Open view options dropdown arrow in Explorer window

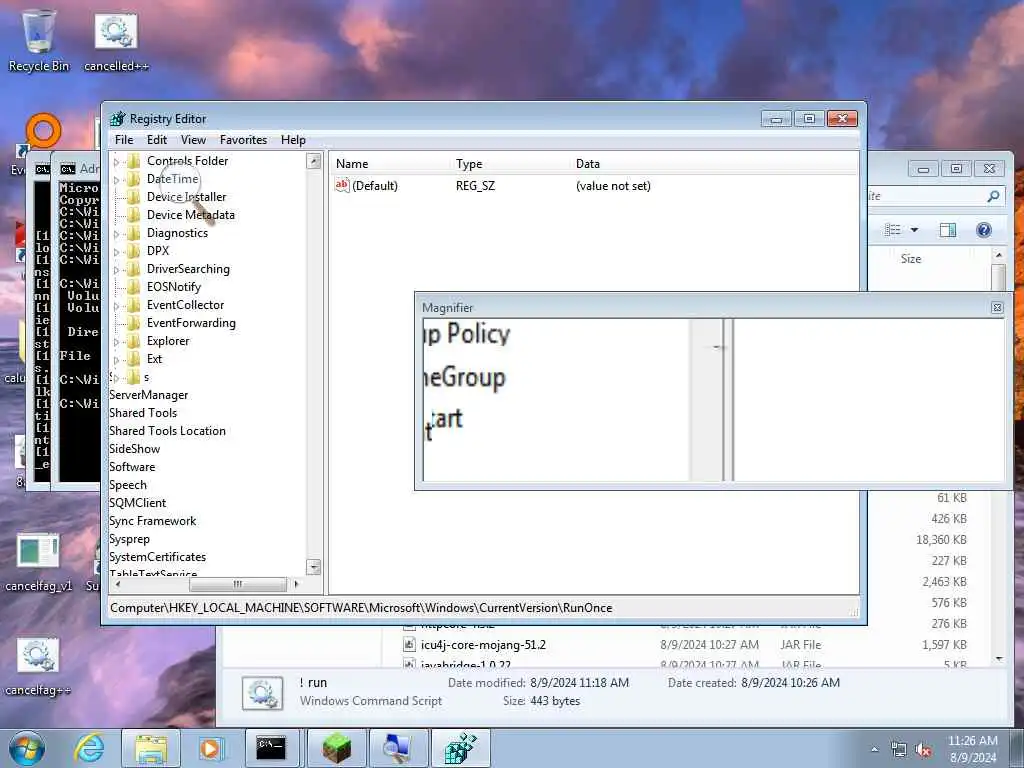(x=914, y=230)
